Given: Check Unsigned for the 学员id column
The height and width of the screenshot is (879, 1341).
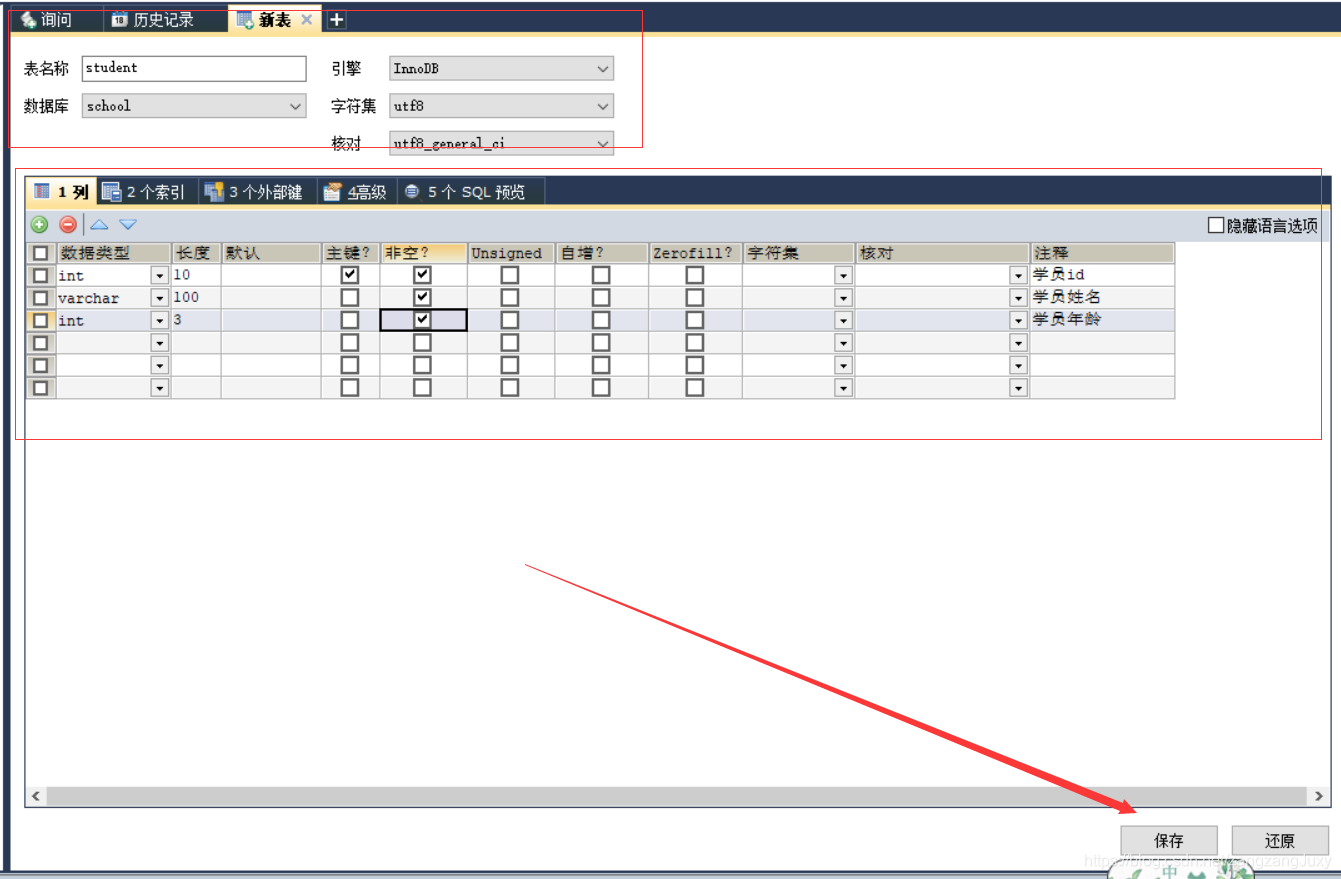Looking at the screenshot, I should click(x=510, y=274).
